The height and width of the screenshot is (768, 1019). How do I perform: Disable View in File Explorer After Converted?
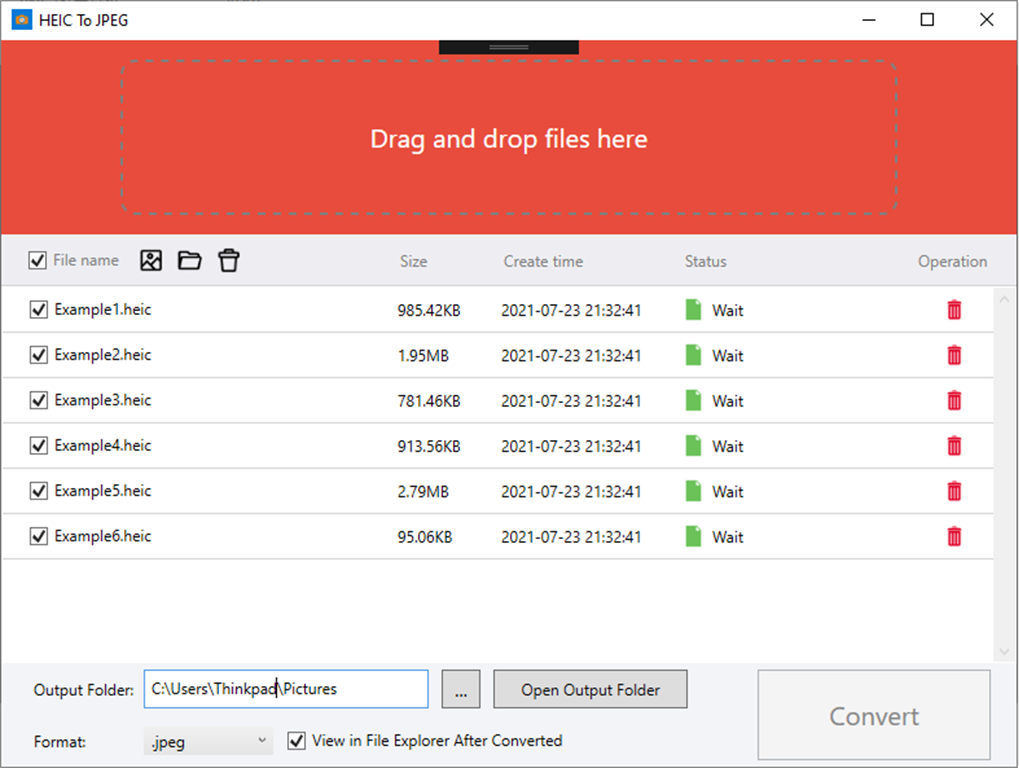(296, 741)
